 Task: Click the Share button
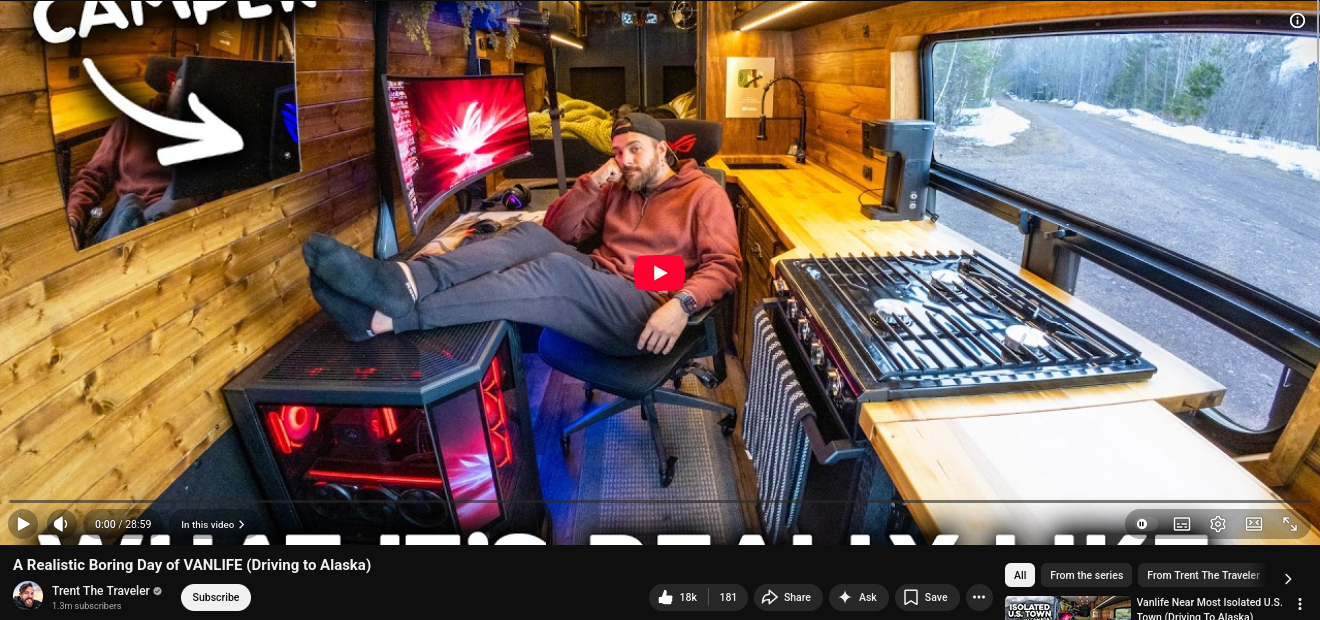click(787, 597)
